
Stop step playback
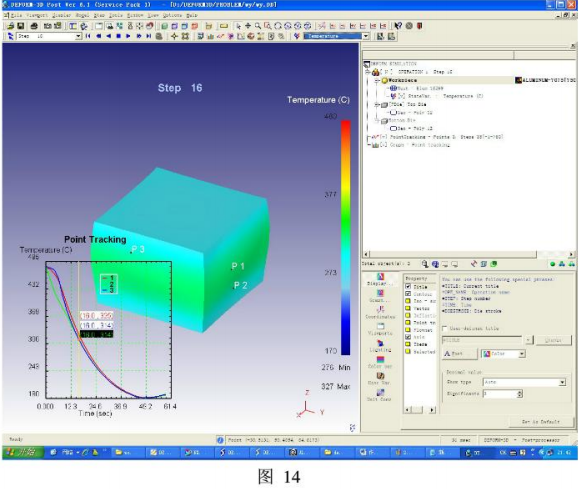tap(118, 36)
